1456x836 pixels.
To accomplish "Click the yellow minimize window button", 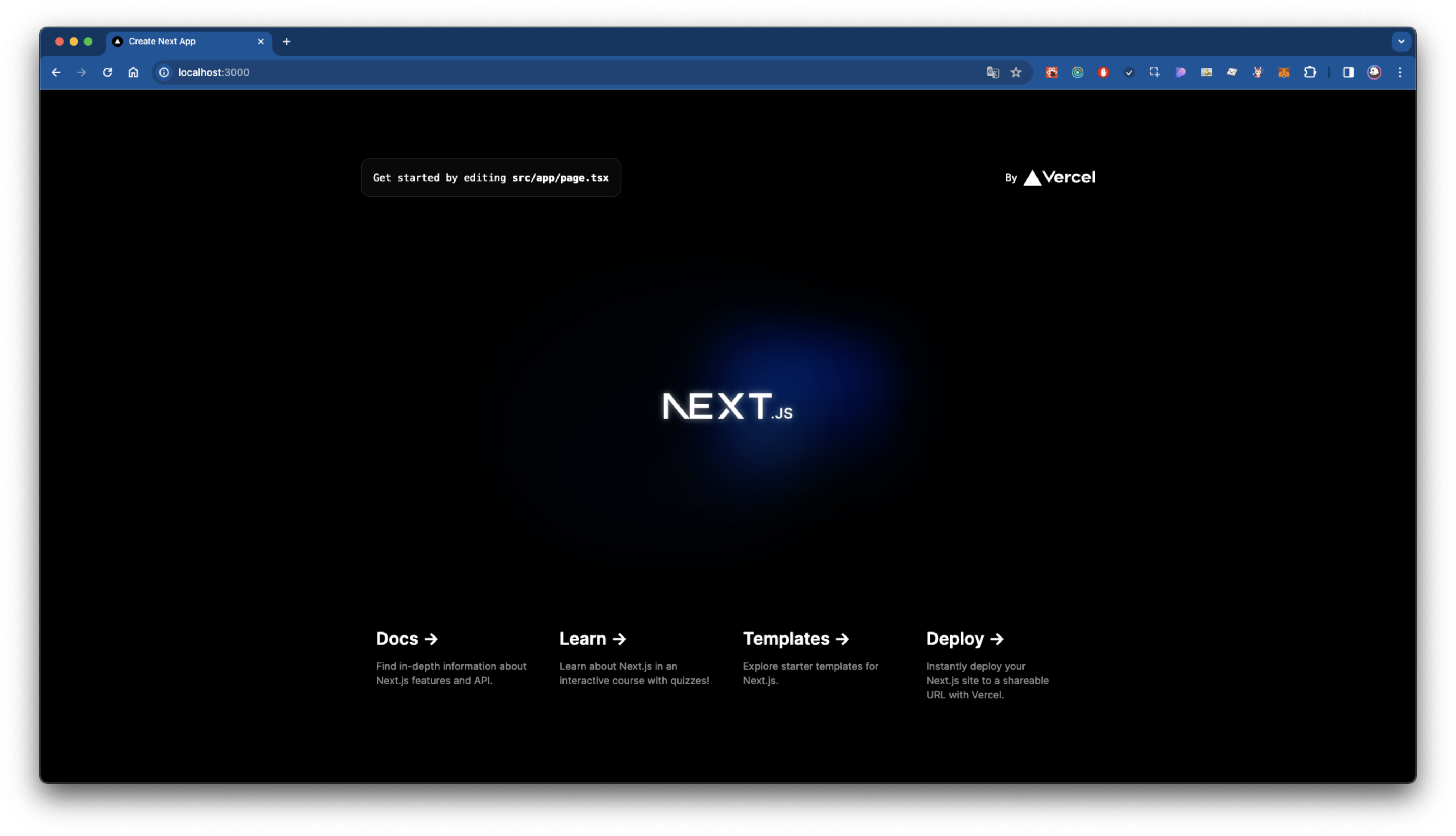I will tap(73, 41).
